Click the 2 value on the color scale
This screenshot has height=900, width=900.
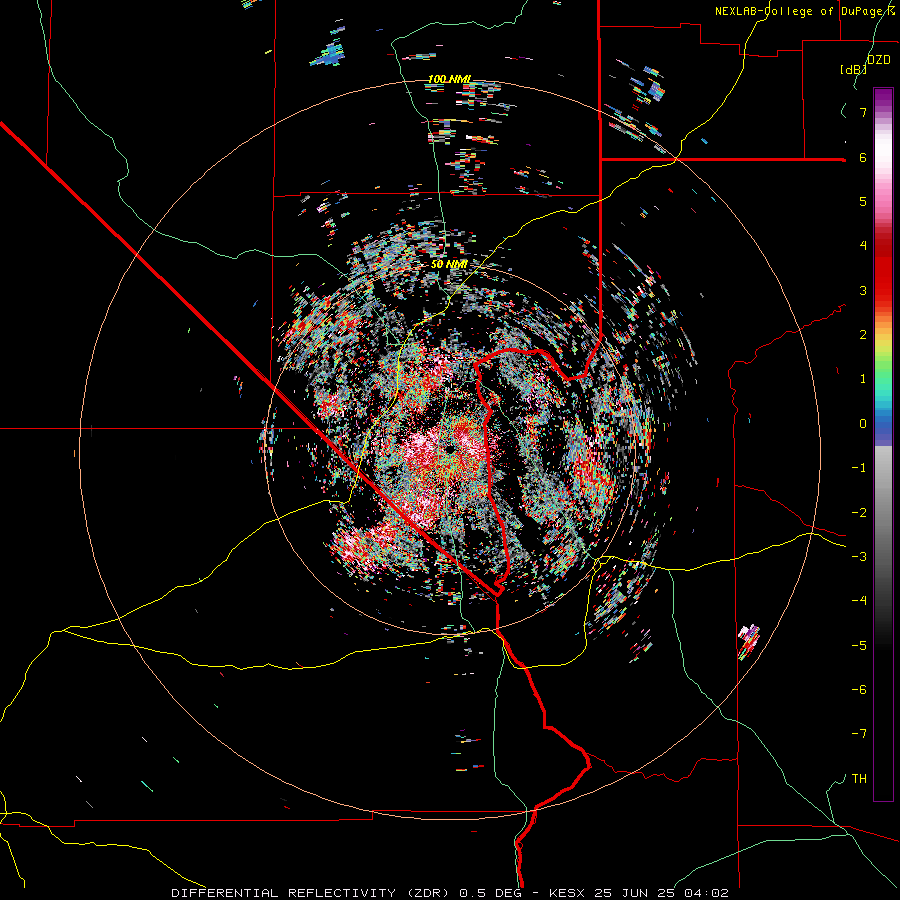pyautogui.click(x=863, y=335)
